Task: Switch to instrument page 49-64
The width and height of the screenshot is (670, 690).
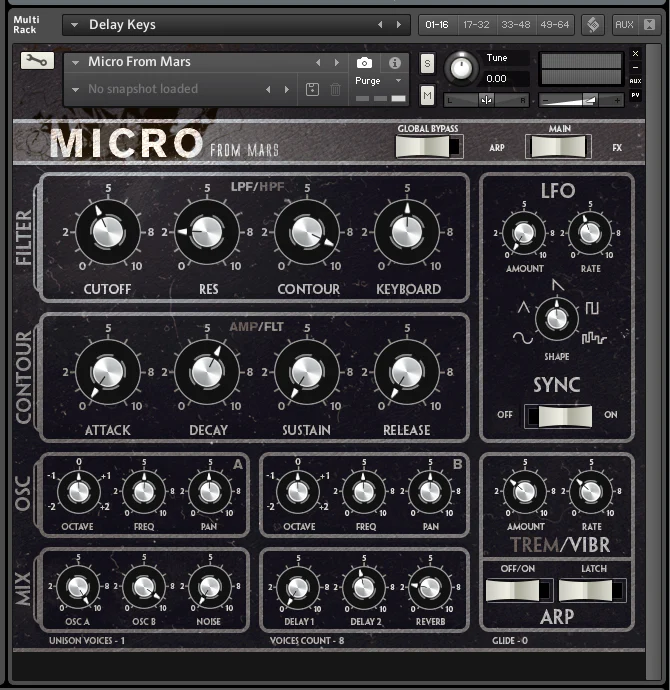Action: (x=555, y=25)
